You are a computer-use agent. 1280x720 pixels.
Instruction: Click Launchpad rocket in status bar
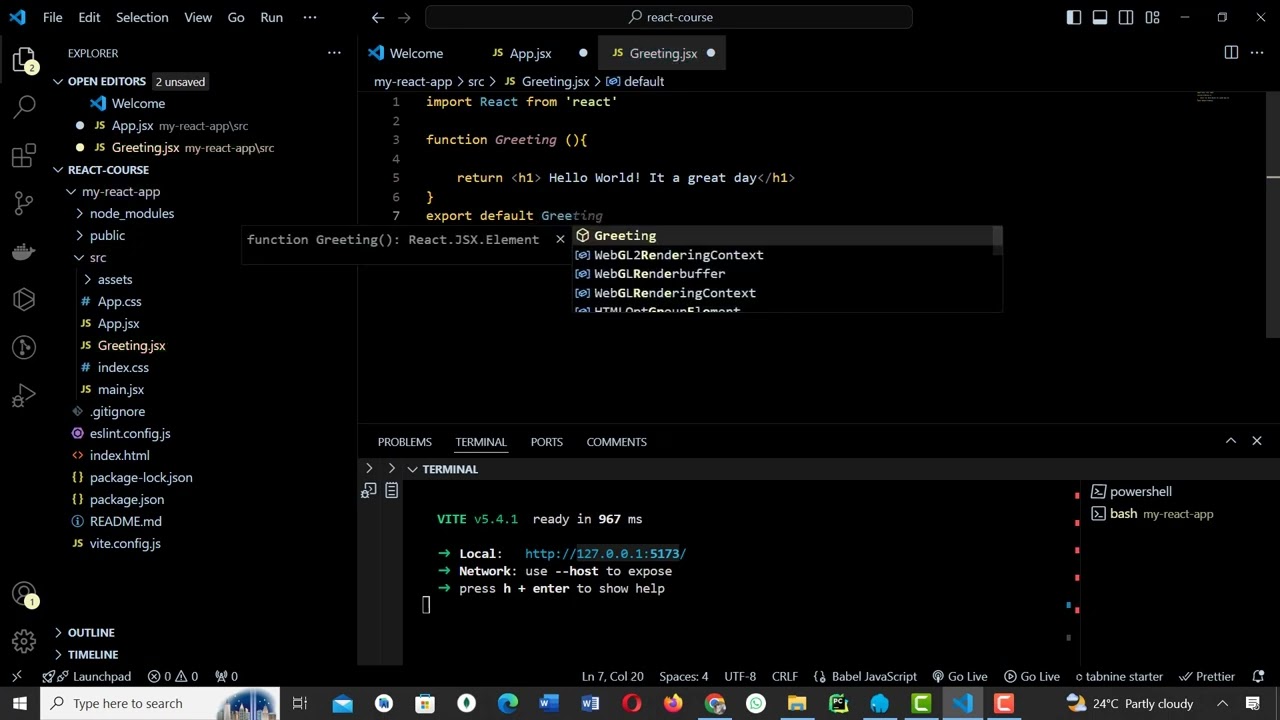pos(87,676)
